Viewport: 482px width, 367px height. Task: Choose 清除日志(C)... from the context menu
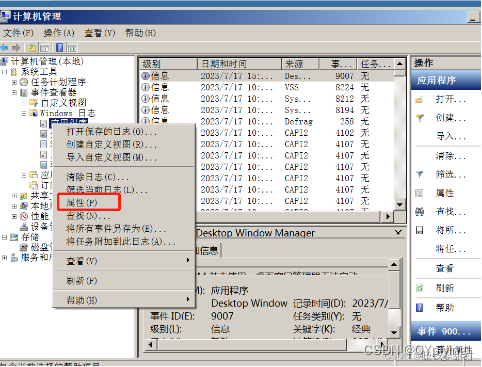(x=124, y=177)
